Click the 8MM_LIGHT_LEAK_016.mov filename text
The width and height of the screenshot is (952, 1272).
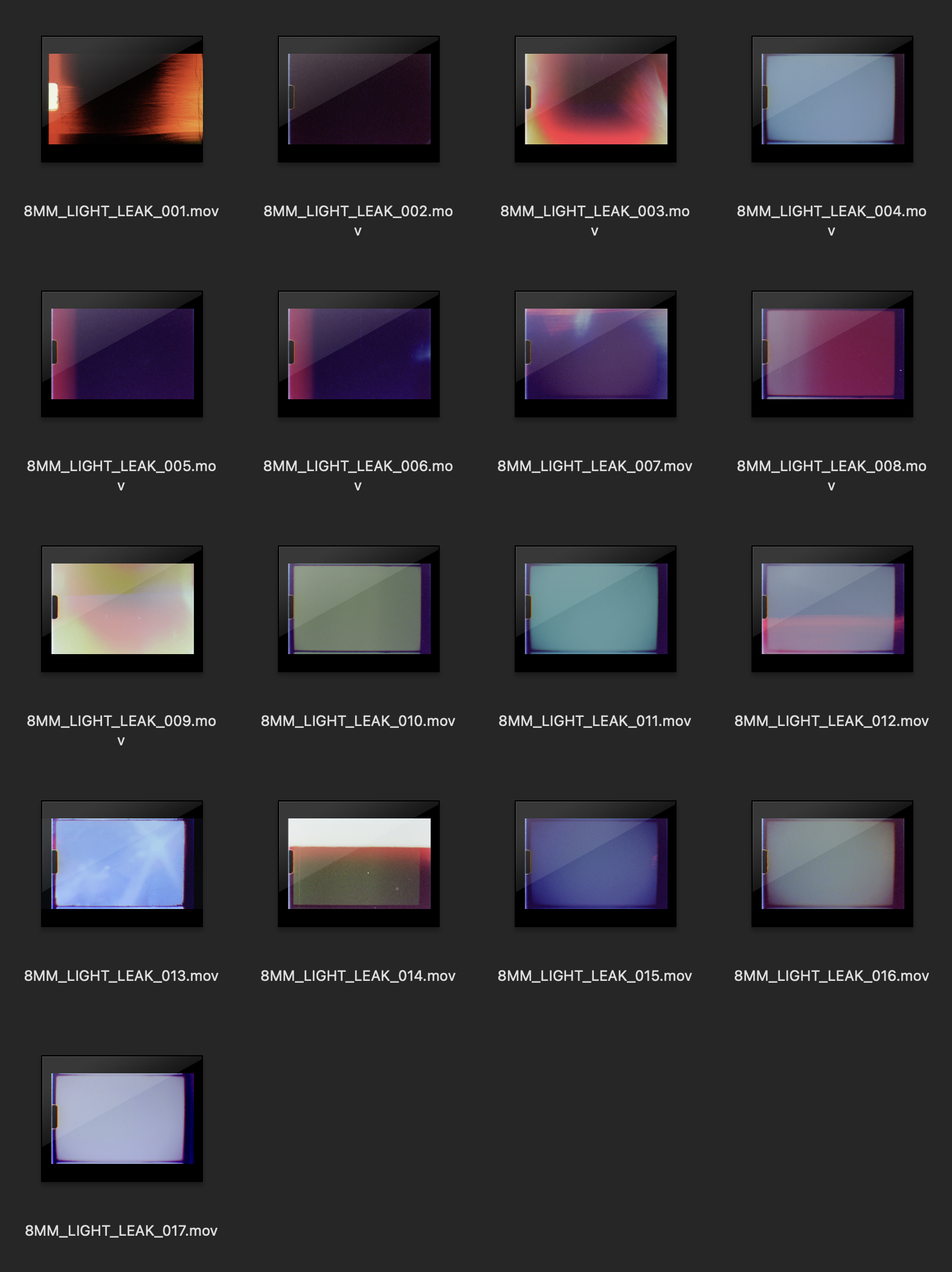(832, 976)
